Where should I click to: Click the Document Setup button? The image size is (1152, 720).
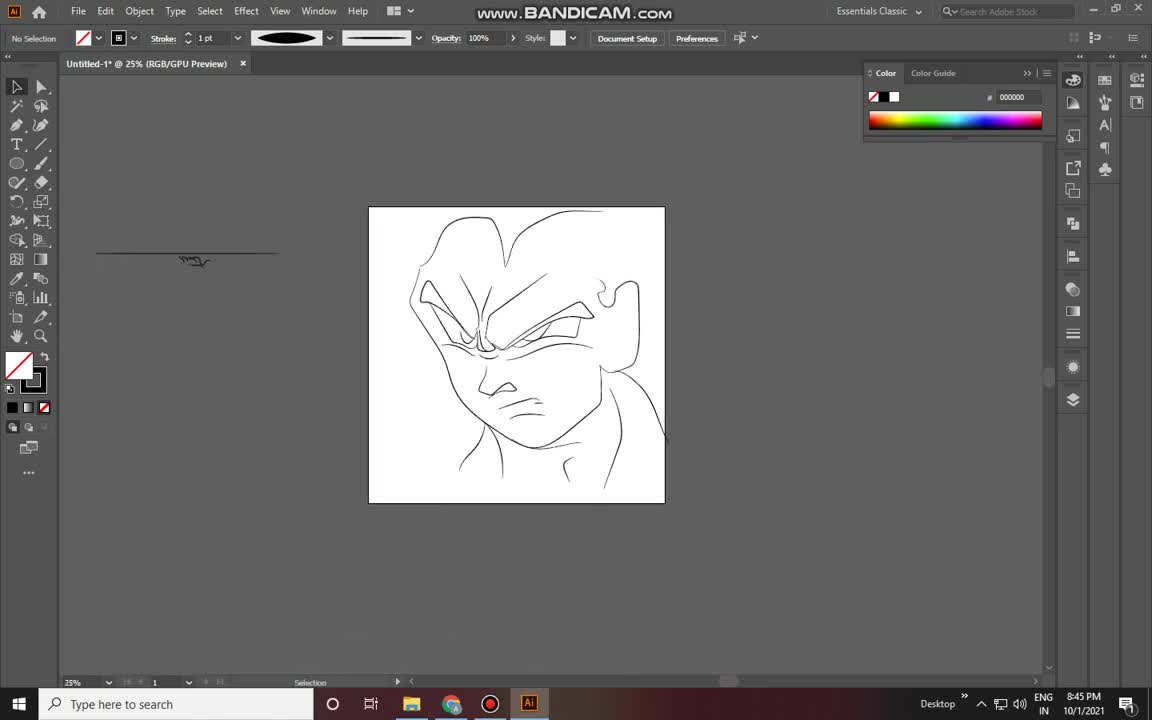click(627, 38)
